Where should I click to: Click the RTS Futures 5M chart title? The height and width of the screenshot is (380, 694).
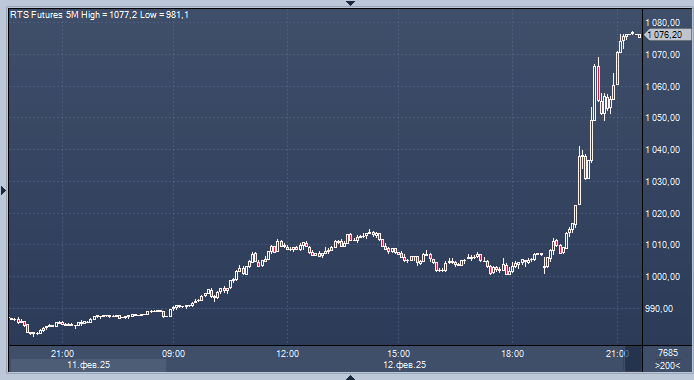coord(44,15)
